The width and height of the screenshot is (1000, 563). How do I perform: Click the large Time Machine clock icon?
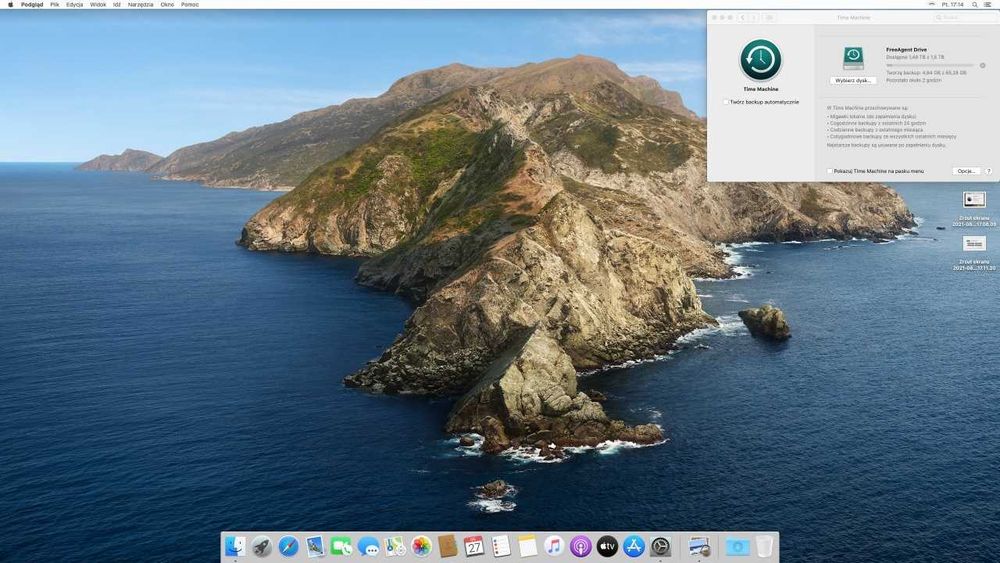(760, 60)
